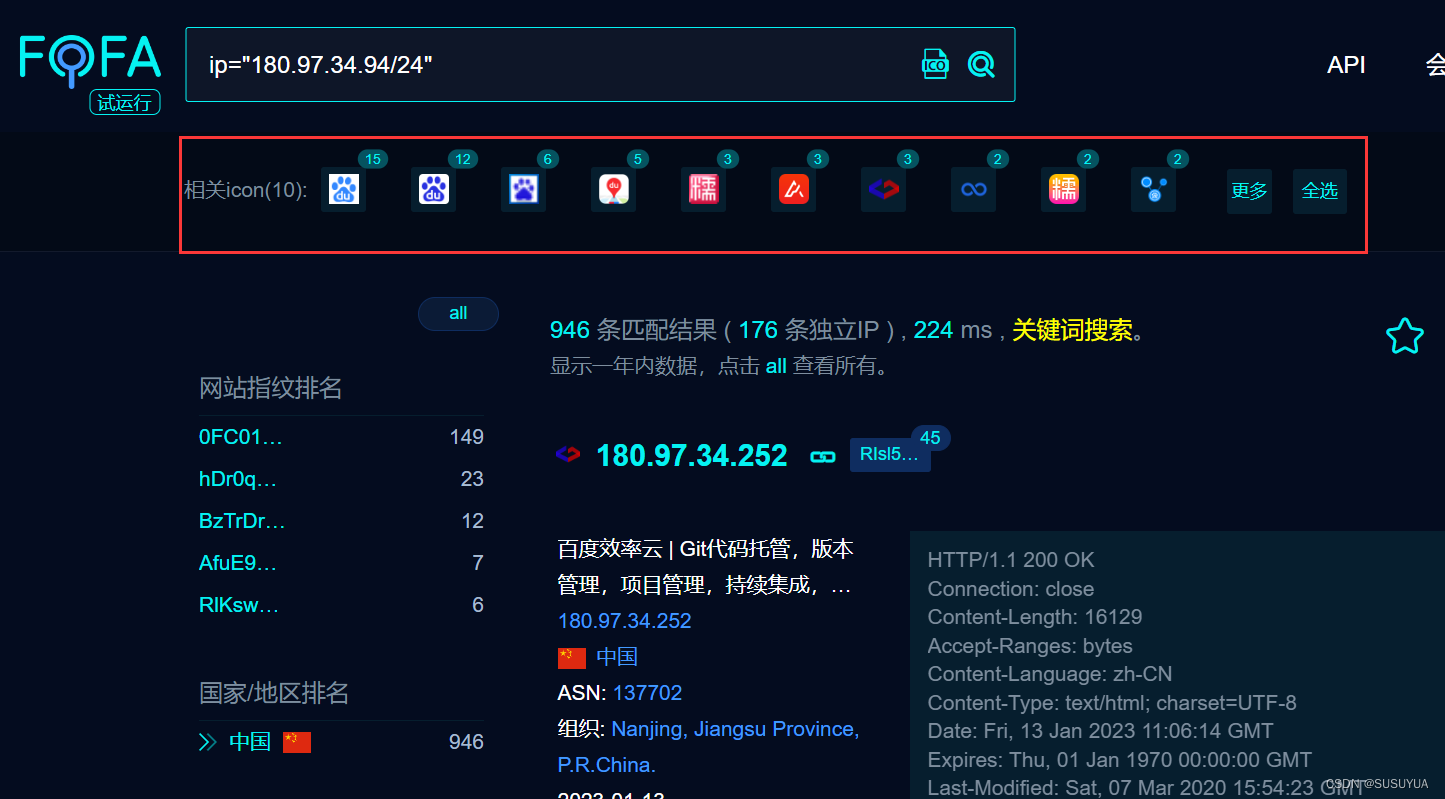Click the "Date: Fri, 13 Jan 2023" line
Screen dimensions: 1445x799
1101,731
